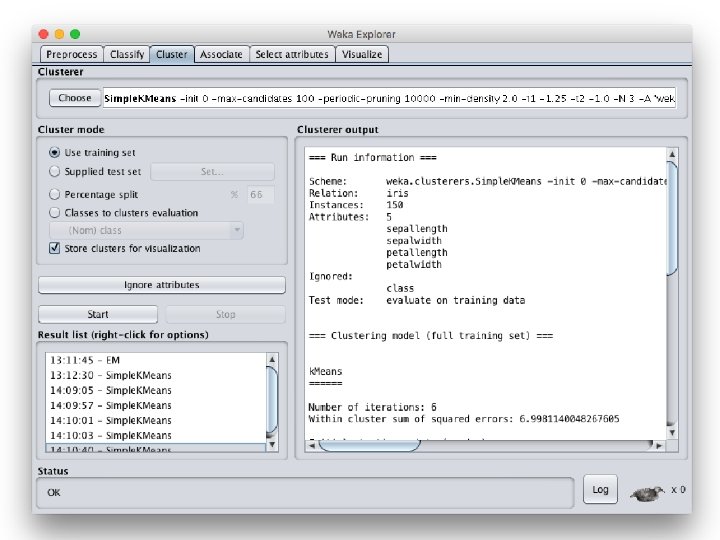Select the 13:12:30 - SimpleKMeans result

pos(156,375)
